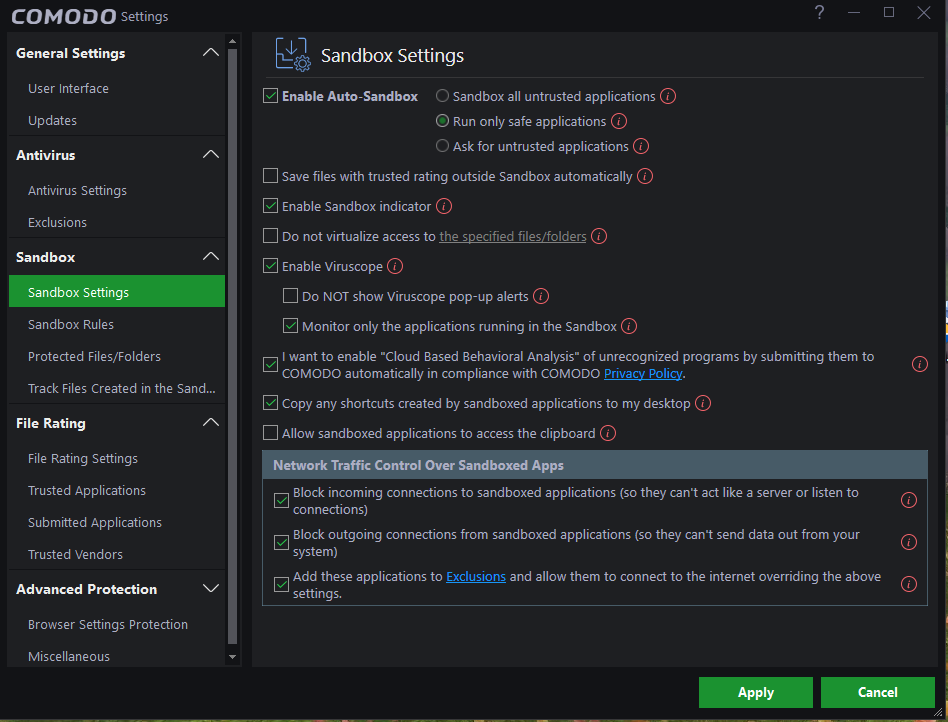Viewport: 948px width, 722px height.
Task: Click info icon for Sandbox all untrusted applications
Action: 668,97
